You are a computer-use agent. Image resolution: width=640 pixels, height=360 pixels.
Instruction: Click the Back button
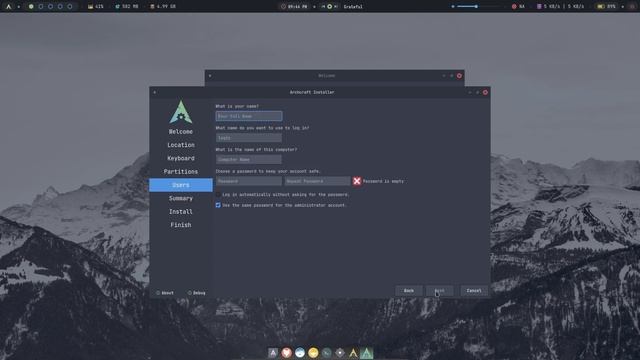pyautogui.click(x=409, y=291)
